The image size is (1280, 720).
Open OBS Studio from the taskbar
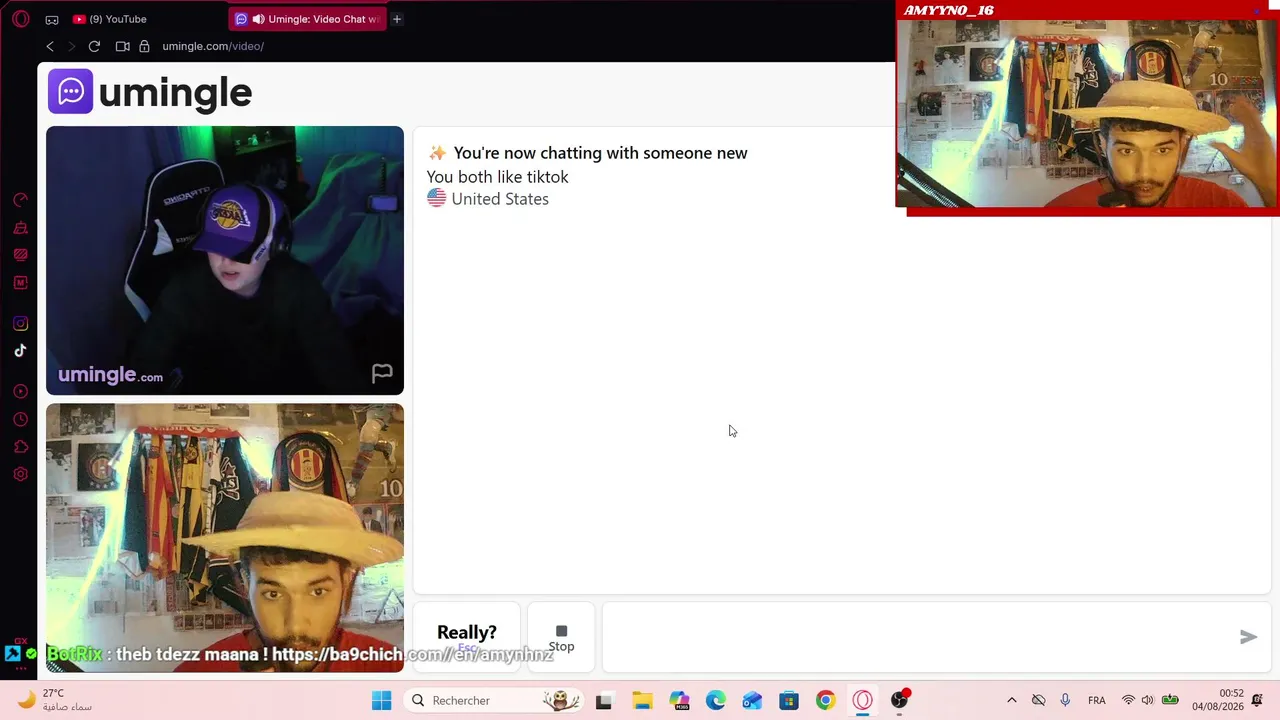pyautogui.click(x=900, y=700)
